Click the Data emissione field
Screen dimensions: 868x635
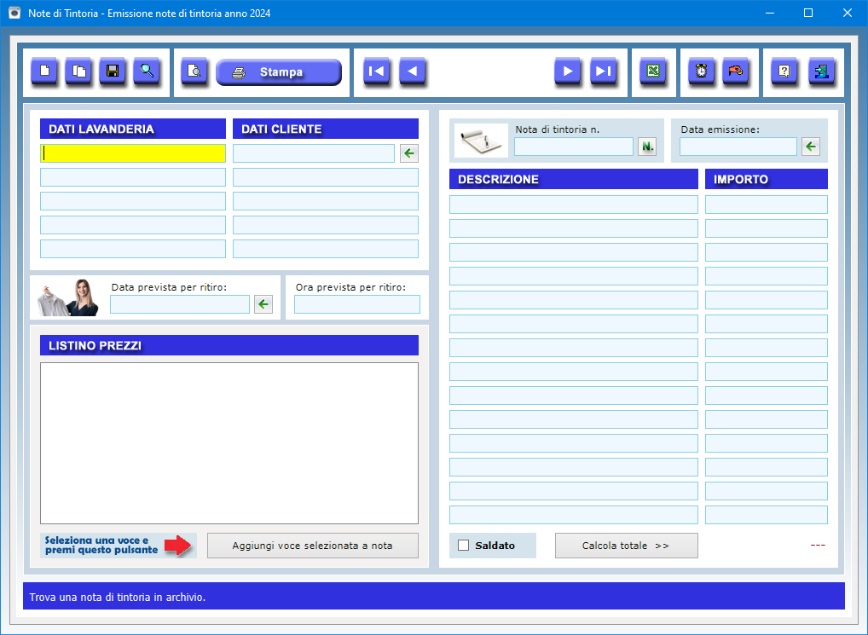(738, 147)
